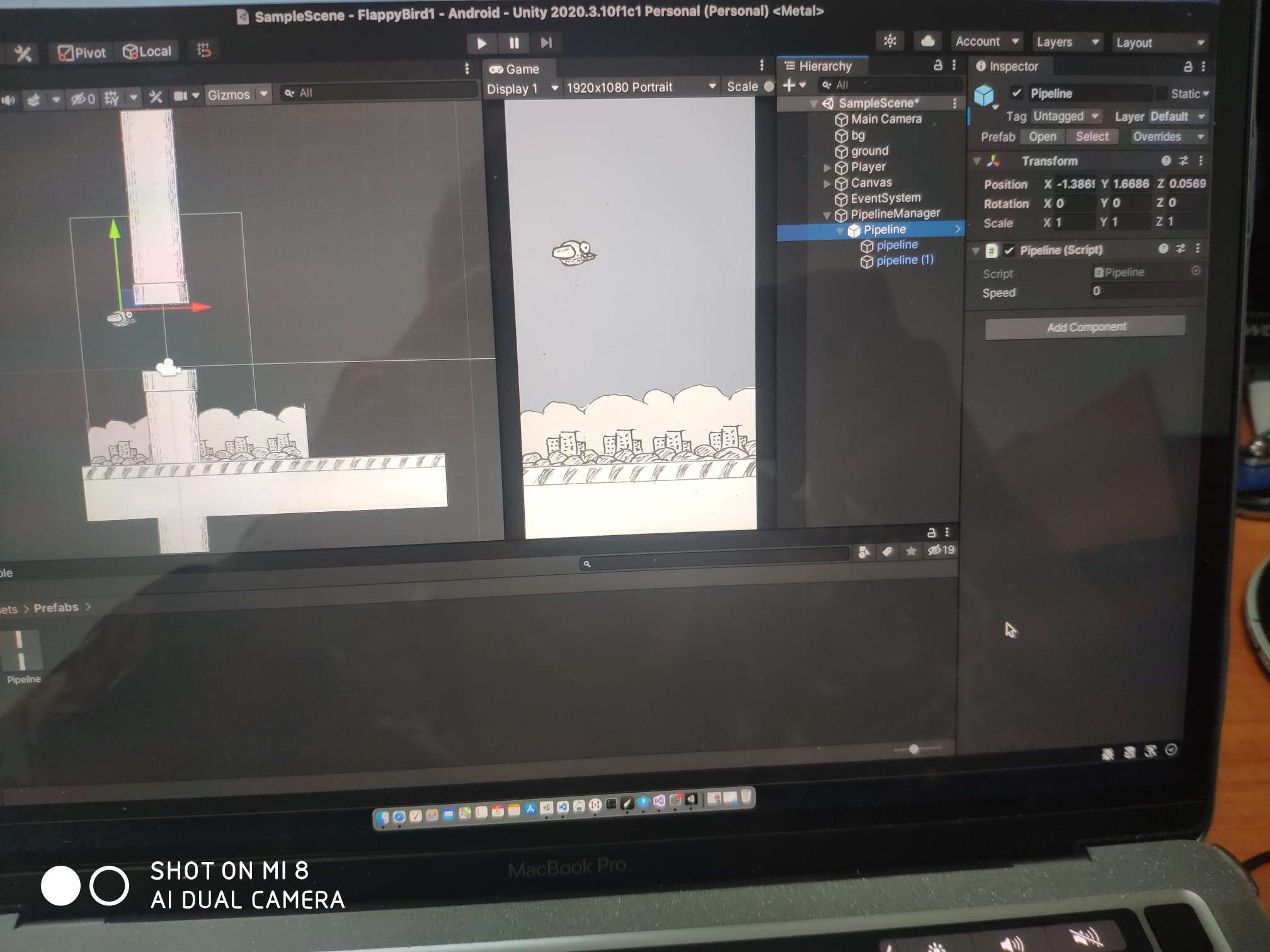1270x952 pixels.
Task: Click the Hierarchy search field
Action: (x=890, y=85)
